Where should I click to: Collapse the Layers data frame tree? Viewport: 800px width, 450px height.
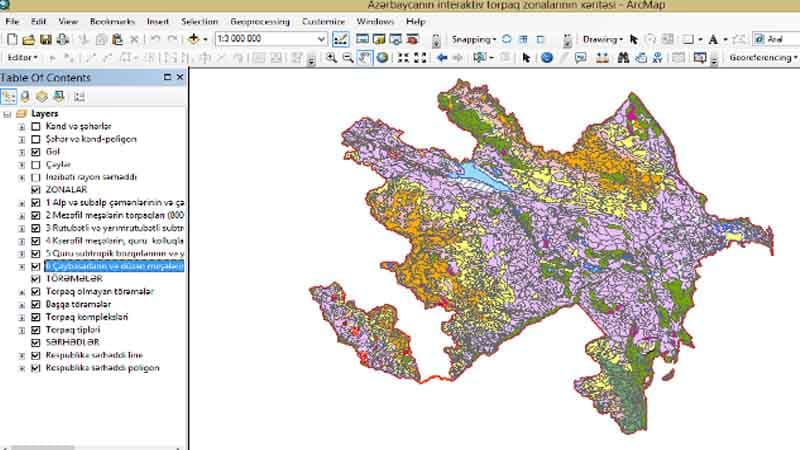(x=7, y=114)
